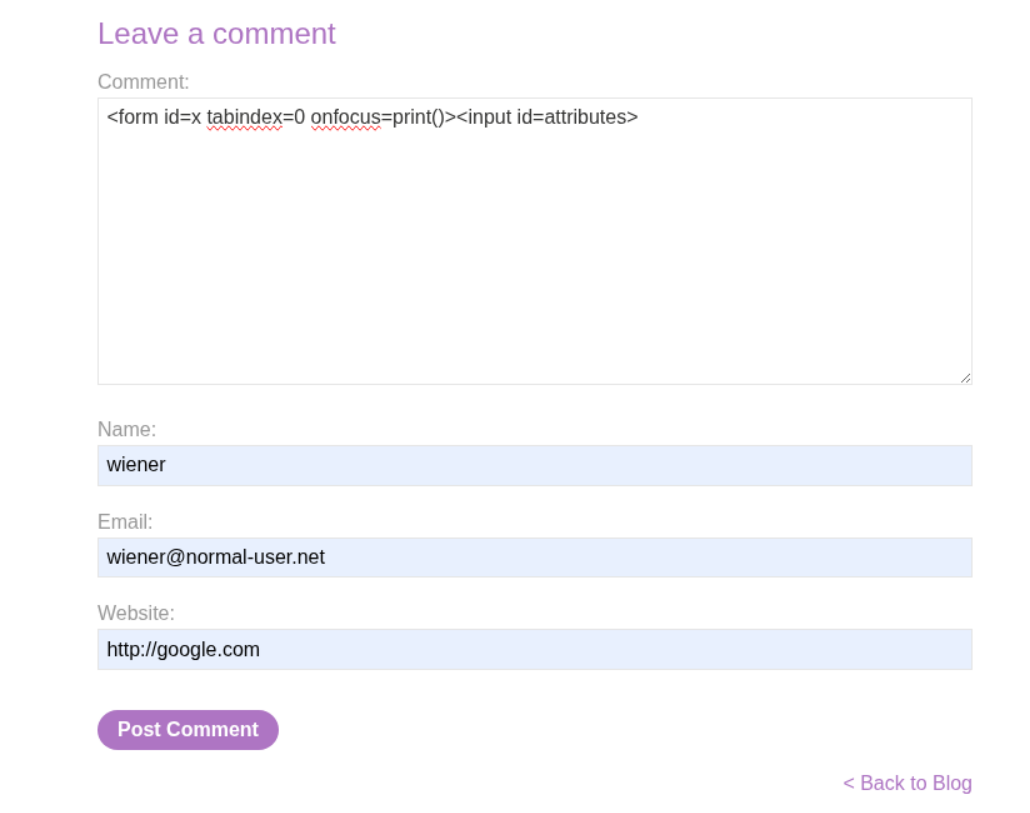This screenshot has height=813, width=1030.
Task: Focus the Website input field
Action: pos(534,649)
